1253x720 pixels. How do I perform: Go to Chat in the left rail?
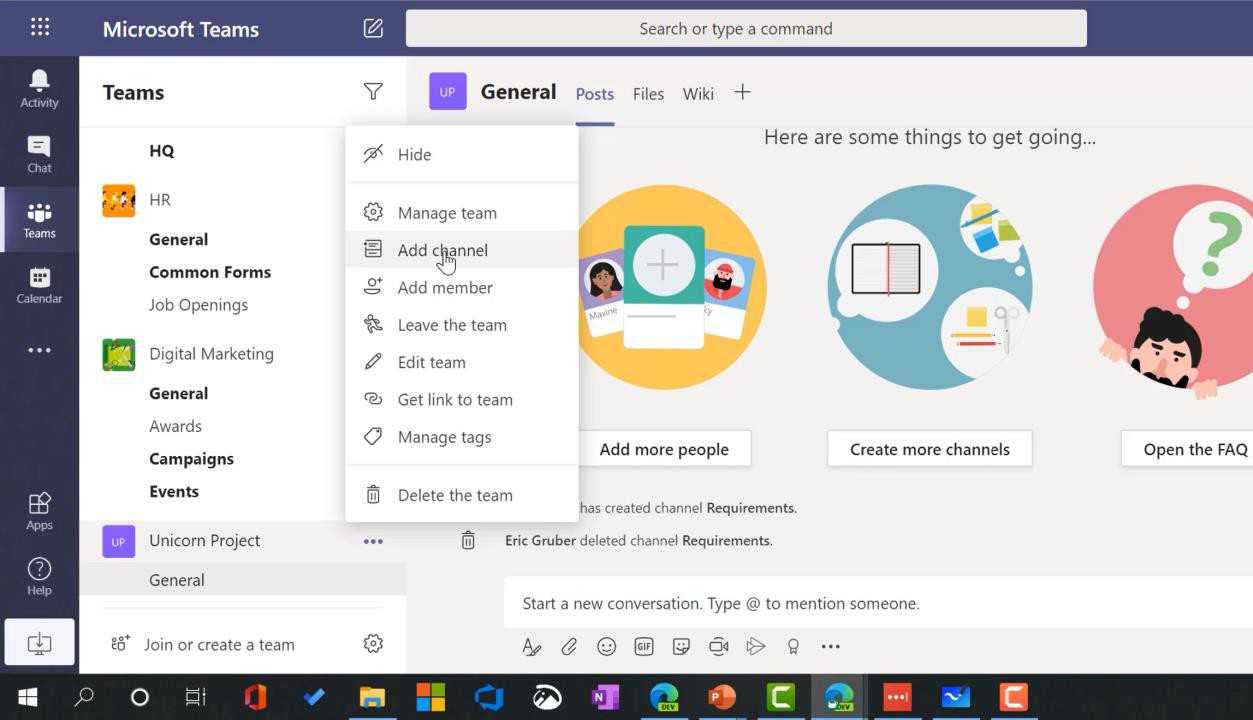pyautogui.click(x=39, y=155)
